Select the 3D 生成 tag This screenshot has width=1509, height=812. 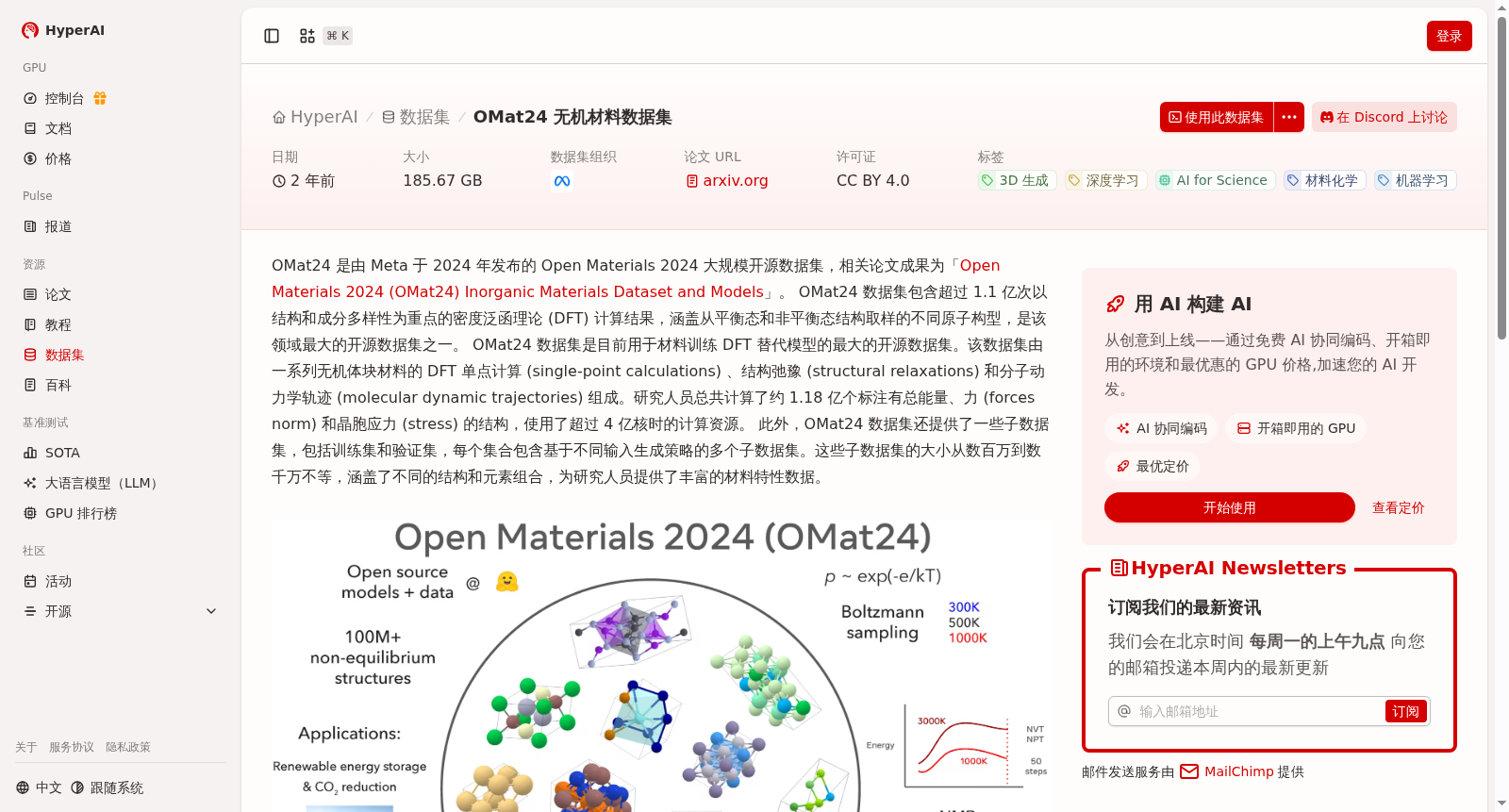(x=1017, y=180)
